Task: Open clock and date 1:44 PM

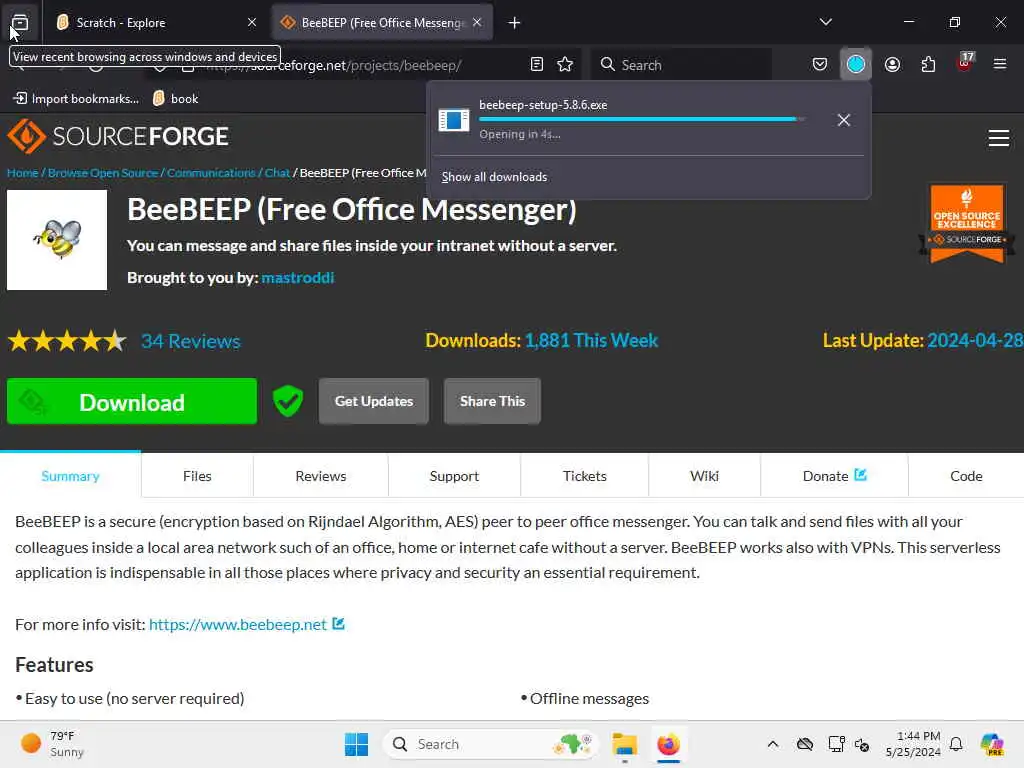Action: click(913, 744)
